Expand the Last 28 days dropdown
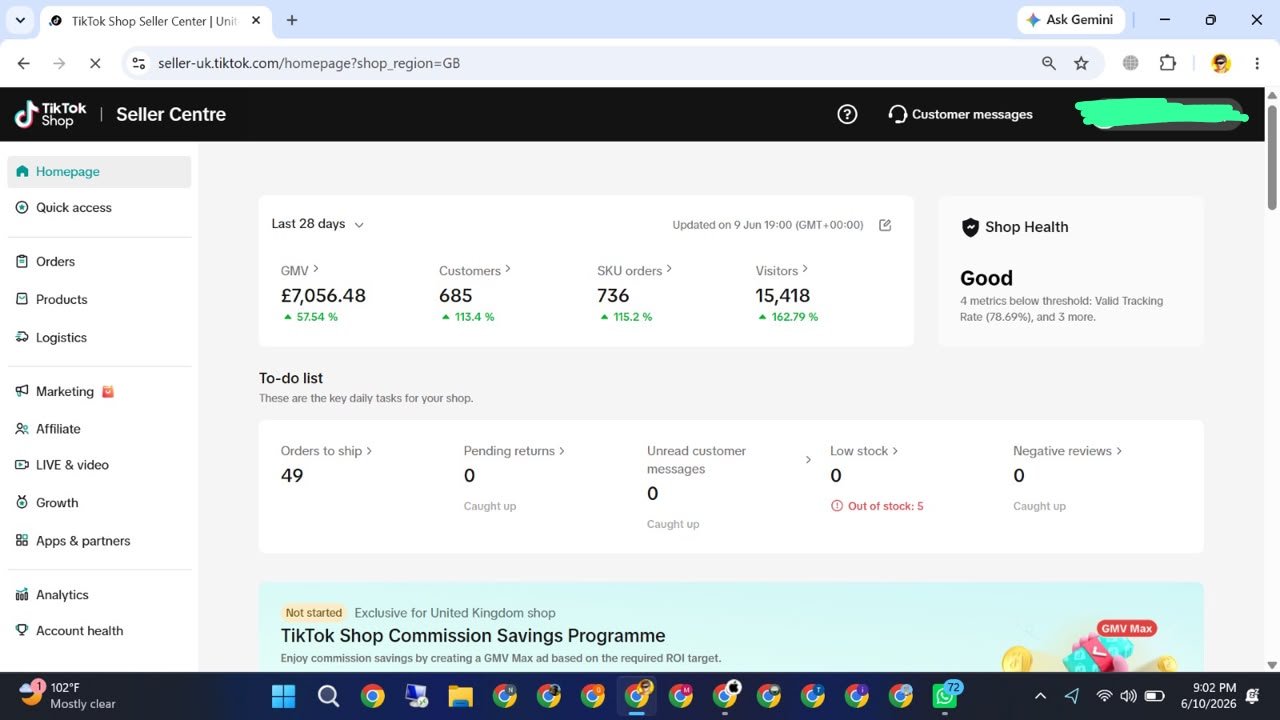Image resolution: width=1280 pixels, height=720 pixels. click(x=318, y=224)
